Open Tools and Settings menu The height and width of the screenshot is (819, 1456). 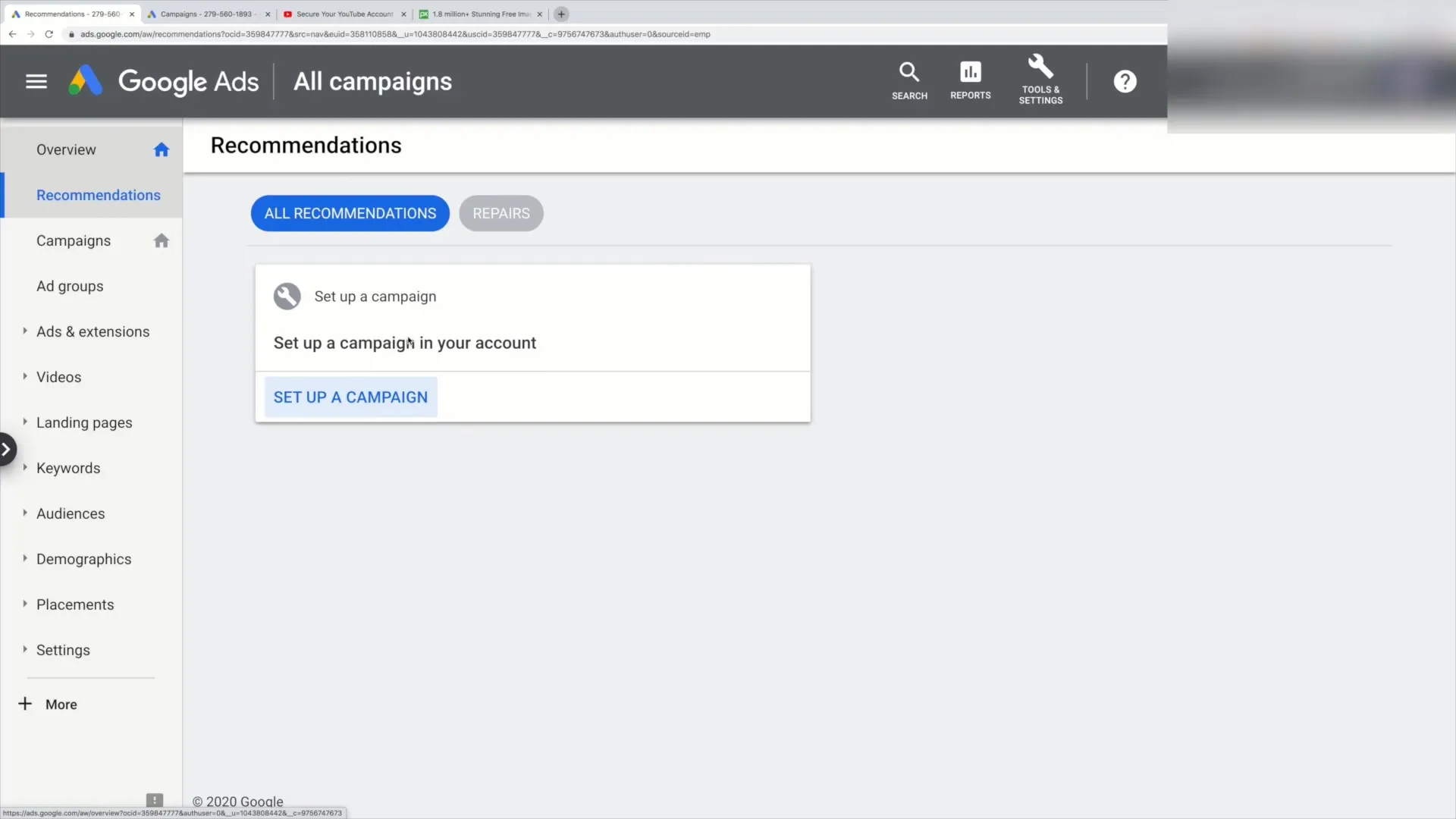1040,80
